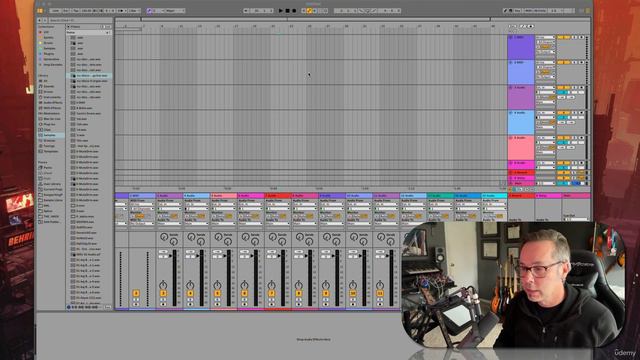Select the selected sample file row in browser

(89, 76)
